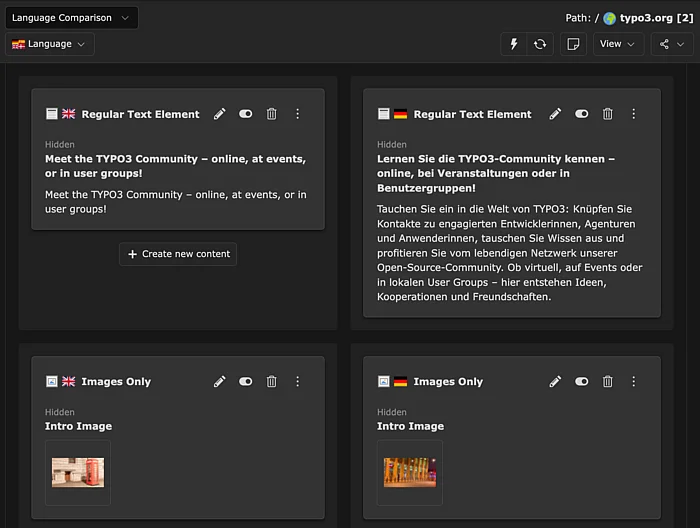Click the UK flag on Regular Text Element
This screenshot has width=700, height=528.
point(68,114)
